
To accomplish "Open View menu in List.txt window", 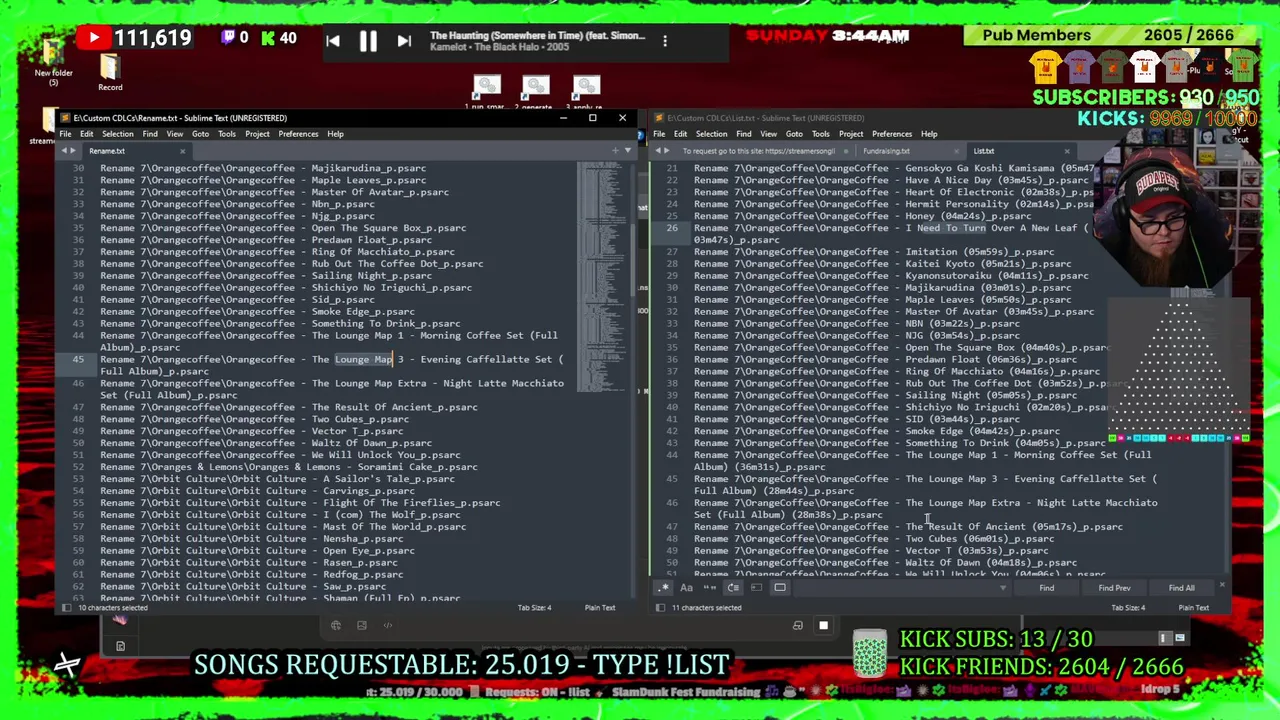I will pyautogui.click(x=768, y=134).
